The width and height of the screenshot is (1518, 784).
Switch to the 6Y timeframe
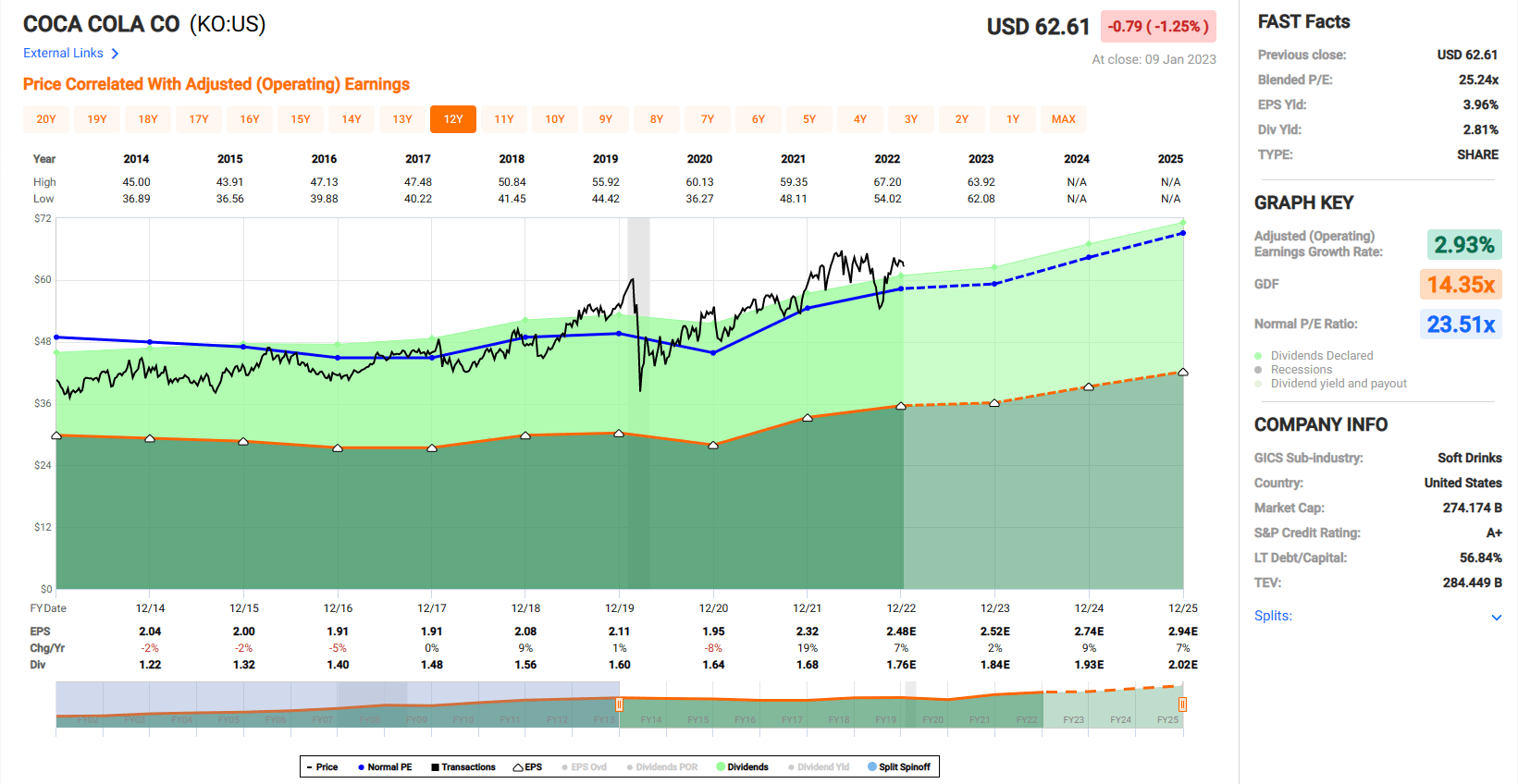[759, 119]
